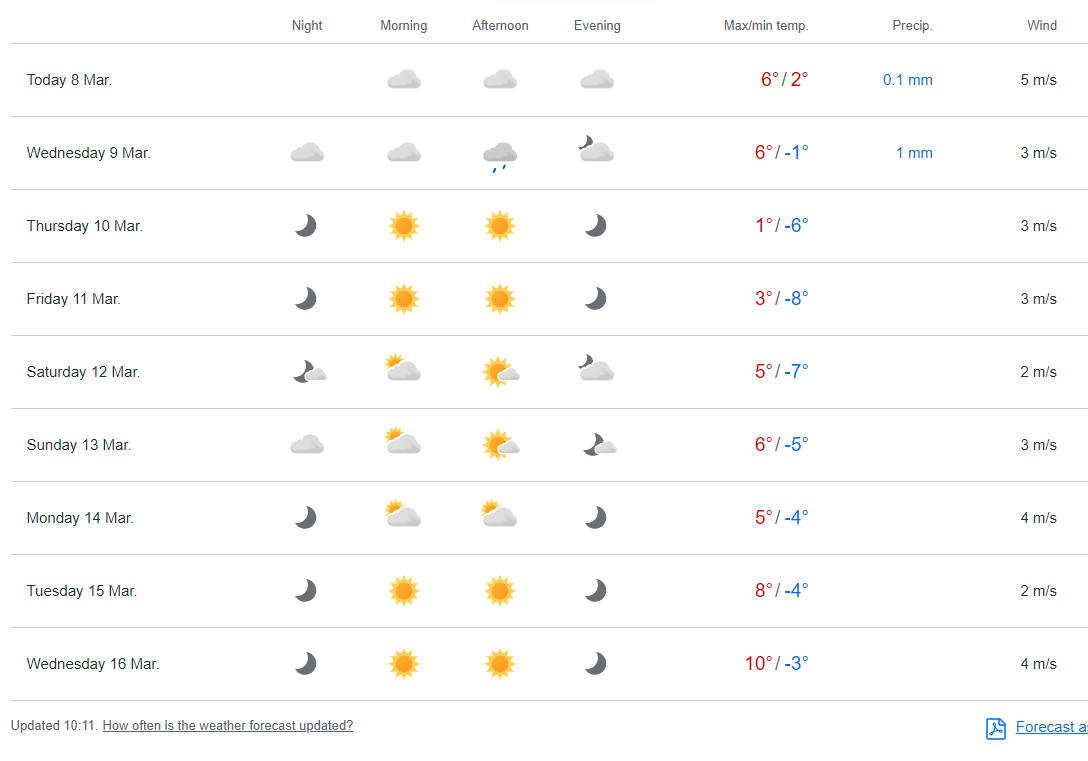The height and width of the screenshot is (761, 1088).
Task: Click the cloudy moon icon for Sunday evening
Action: coord(598,445)
